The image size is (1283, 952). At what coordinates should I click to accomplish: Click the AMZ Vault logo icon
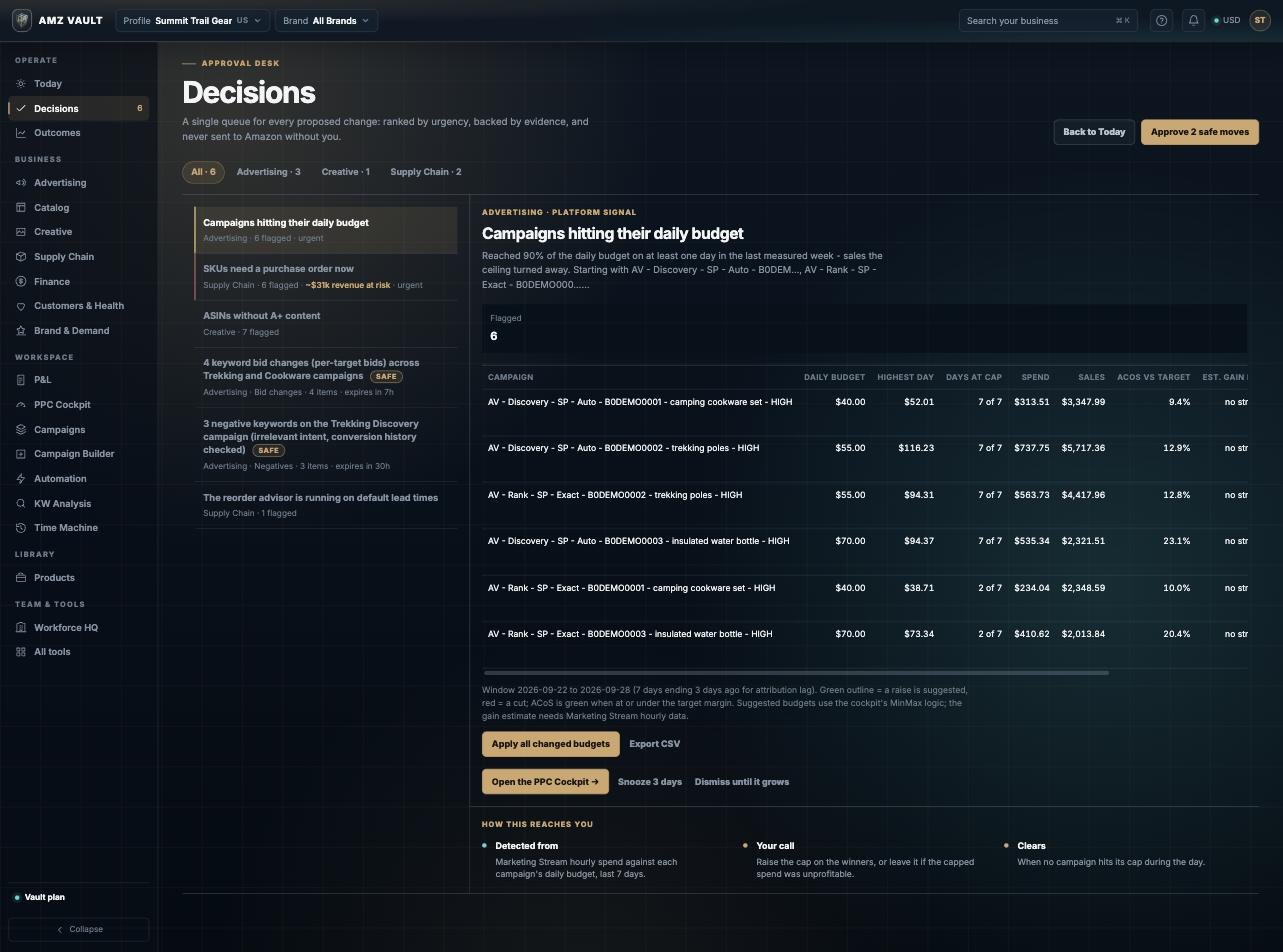21,20
